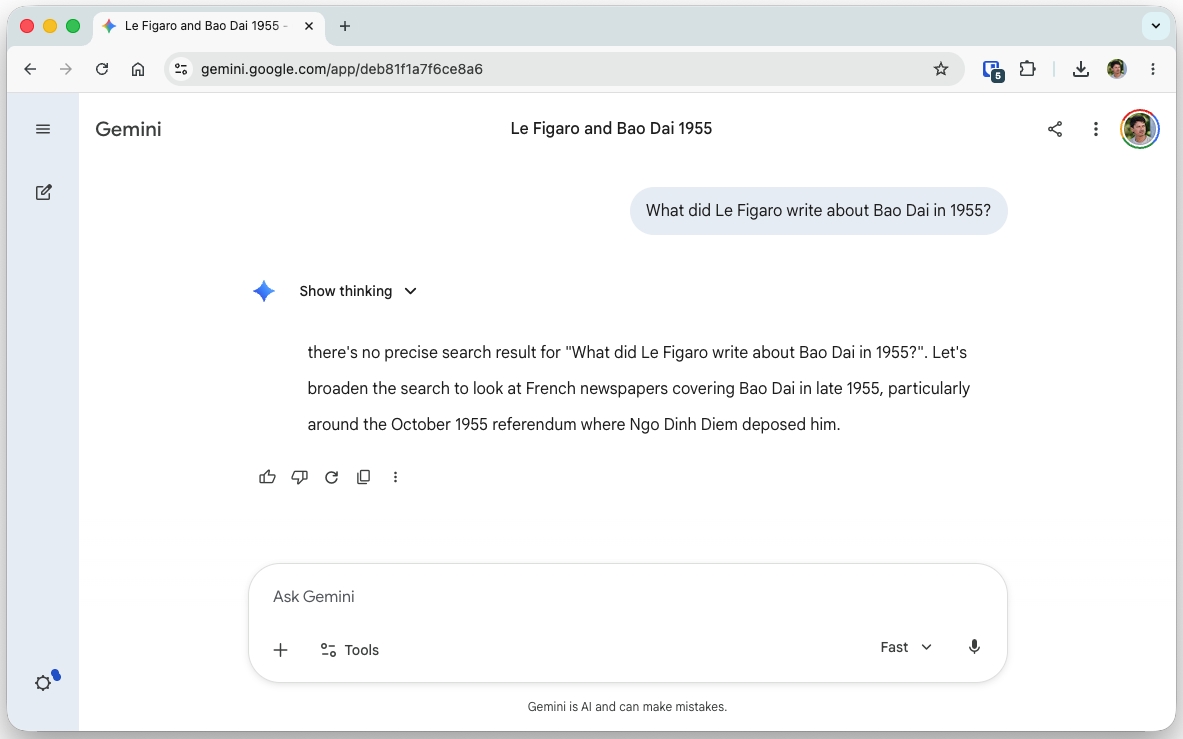Bookmark this page with the star
The image size is (1183, 739).
941,69
